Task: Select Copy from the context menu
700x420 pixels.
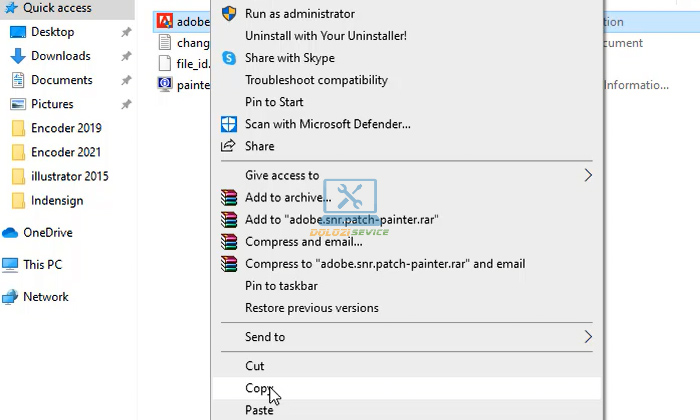Action: pyautogui.click(x=259, y=388)
